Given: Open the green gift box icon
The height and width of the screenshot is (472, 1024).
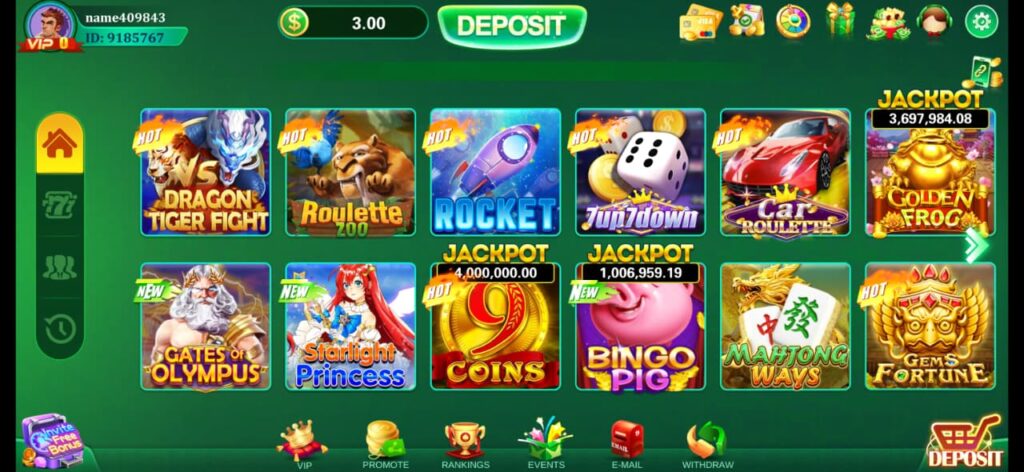Looking at the screenshot, I should point(840,21).
